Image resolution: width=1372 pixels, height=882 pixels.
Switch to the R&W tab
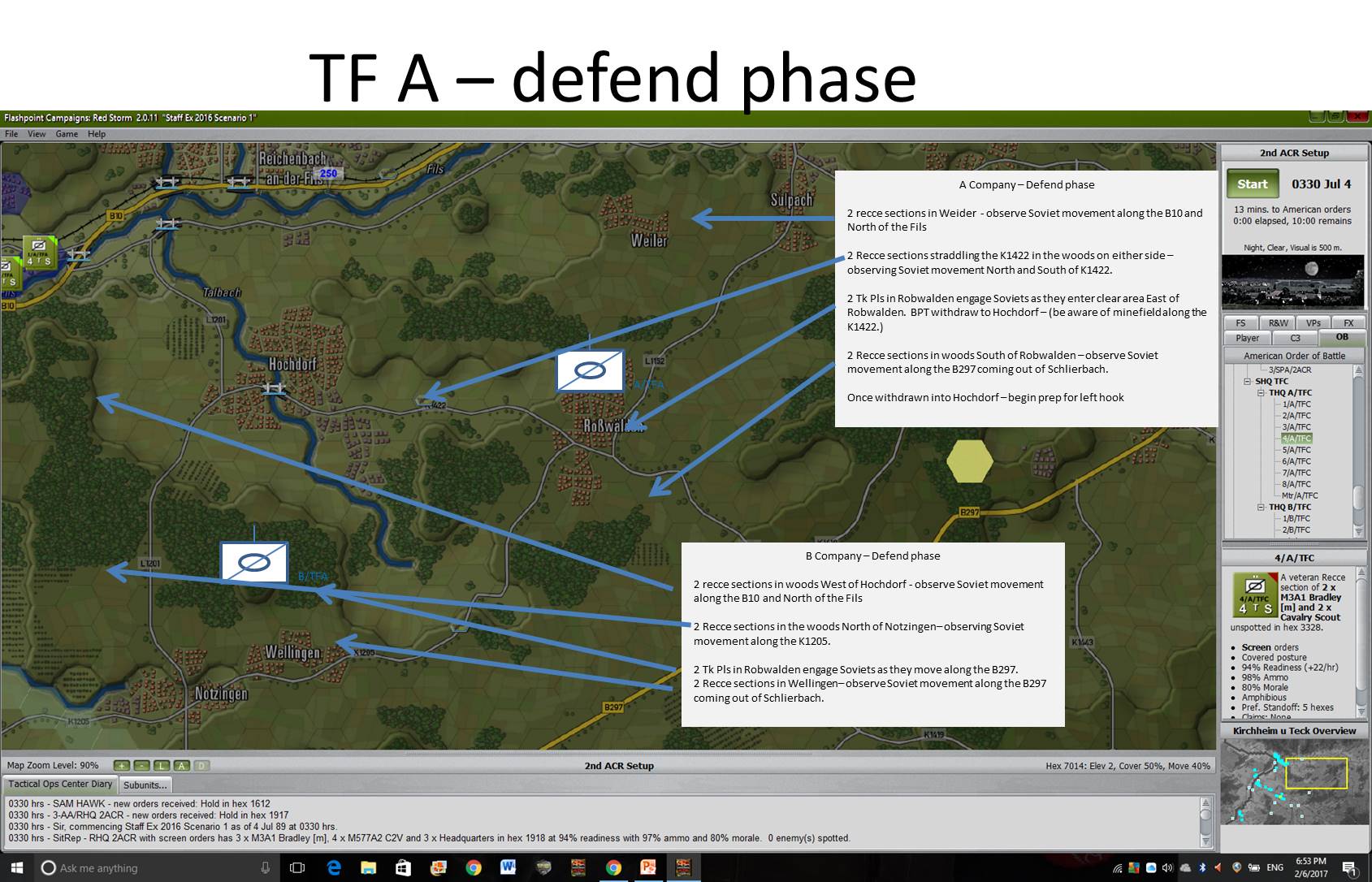click(1279, 322)
